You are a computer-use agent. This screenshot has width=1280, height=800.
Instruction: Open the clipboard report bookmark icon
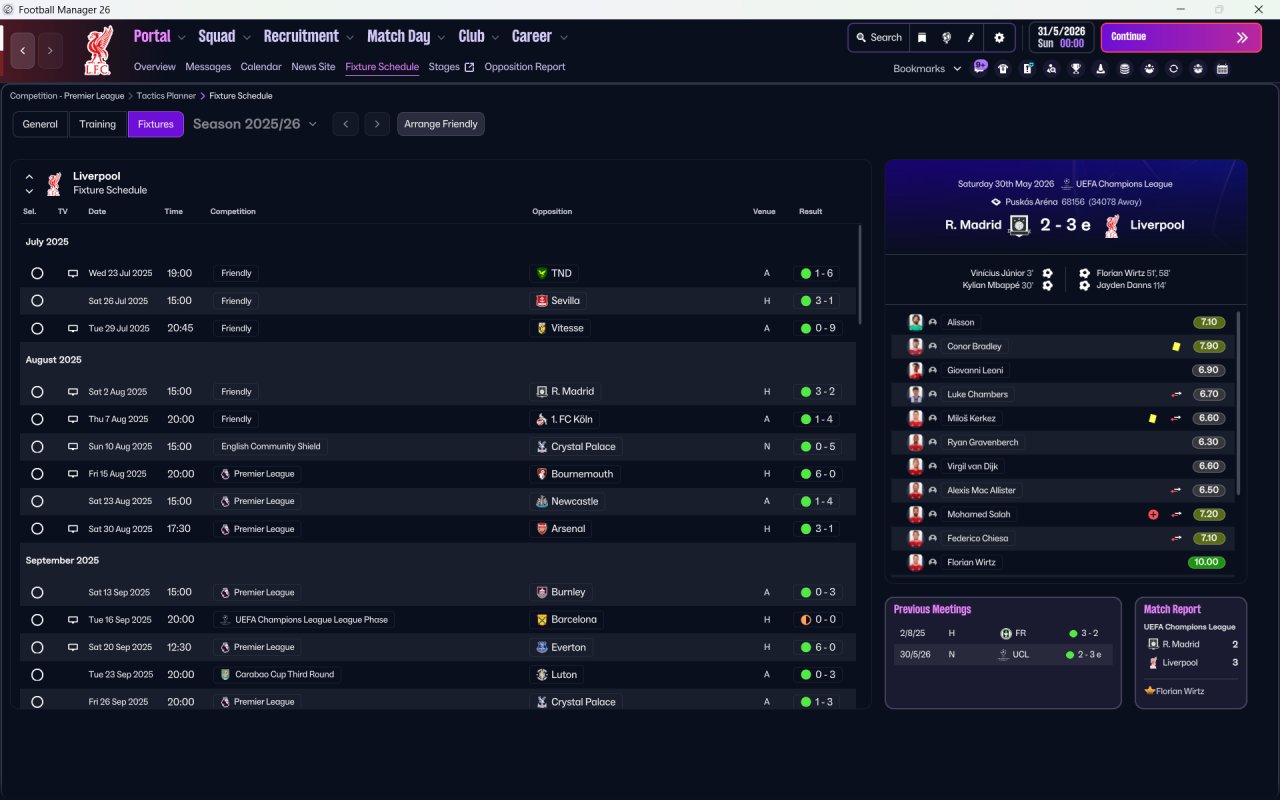click(1028, 69)
